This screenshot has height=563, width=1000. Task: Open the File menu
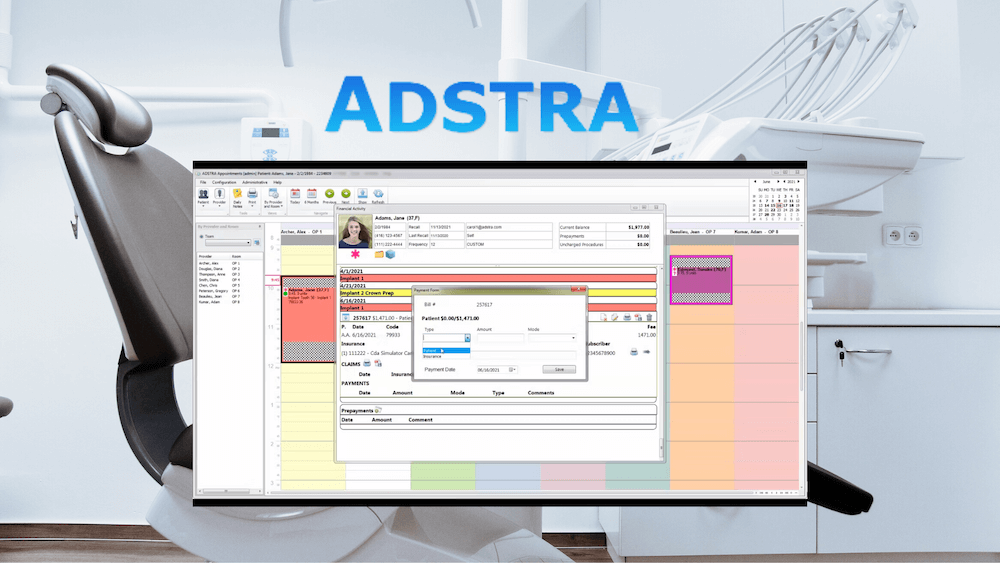203,182
